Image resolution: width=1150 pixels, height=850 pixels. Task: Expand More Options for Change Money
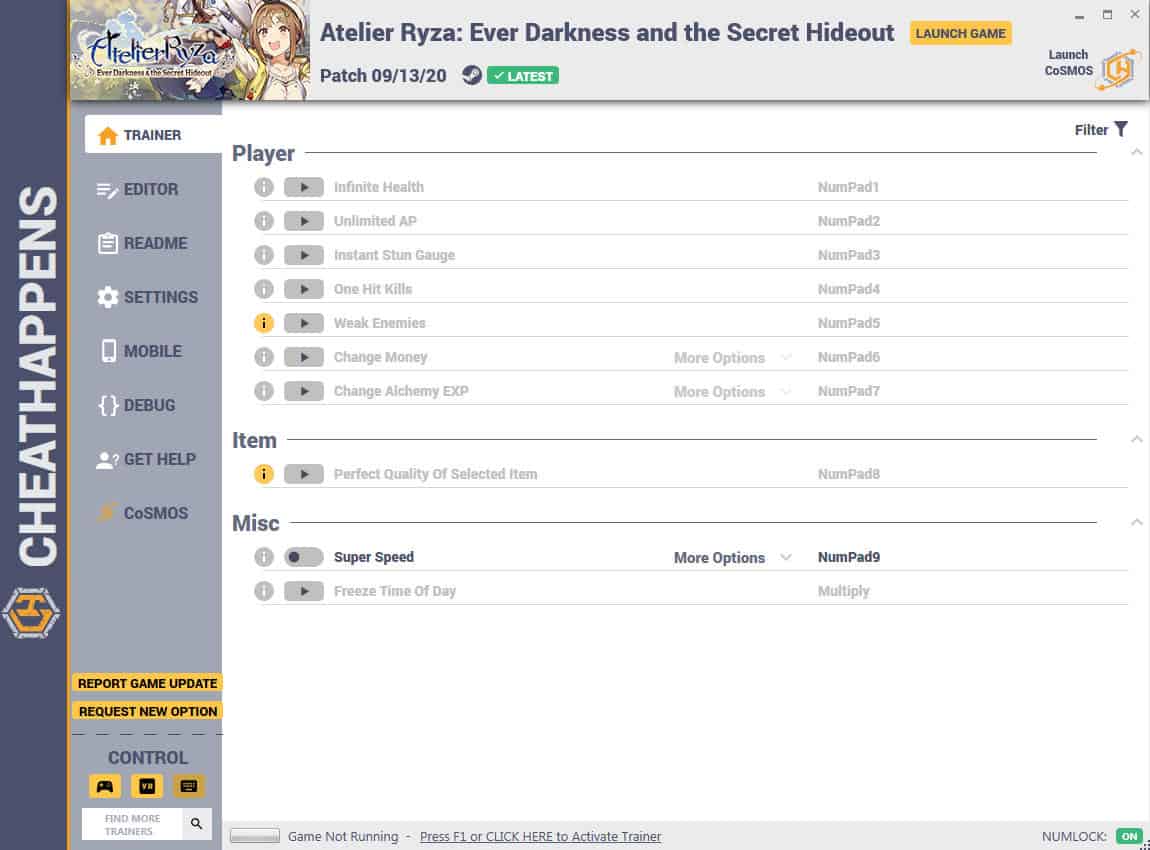pos(733,358)
